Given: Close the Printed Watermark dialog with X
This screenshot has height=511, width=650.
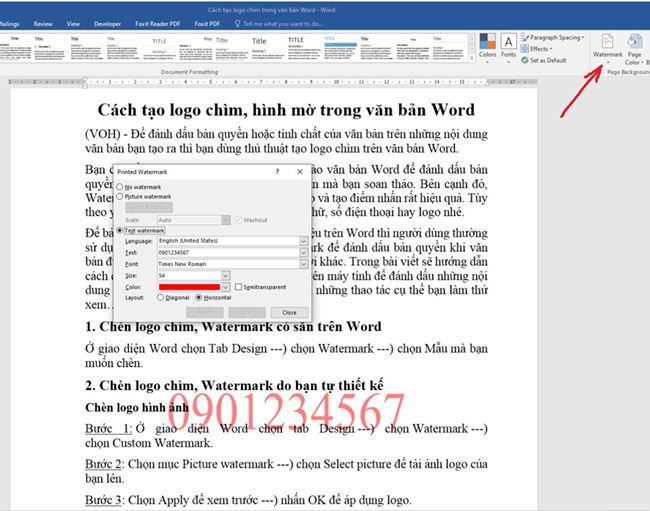Looking at the screenshot, I should point(300,172).
